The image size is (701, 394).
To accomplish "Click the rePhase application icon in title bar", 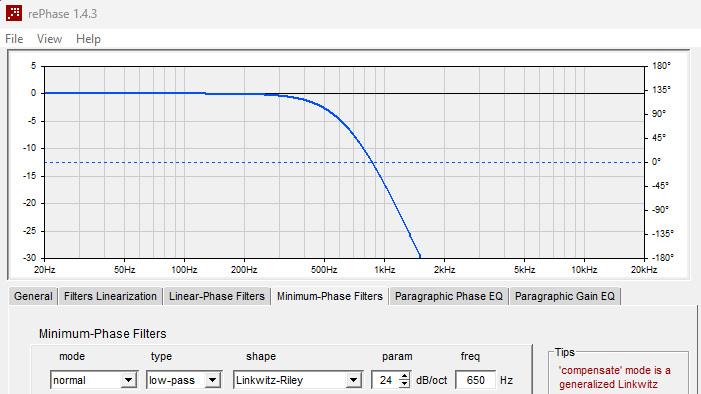I will pyautogui.click(x=14, y=13).
